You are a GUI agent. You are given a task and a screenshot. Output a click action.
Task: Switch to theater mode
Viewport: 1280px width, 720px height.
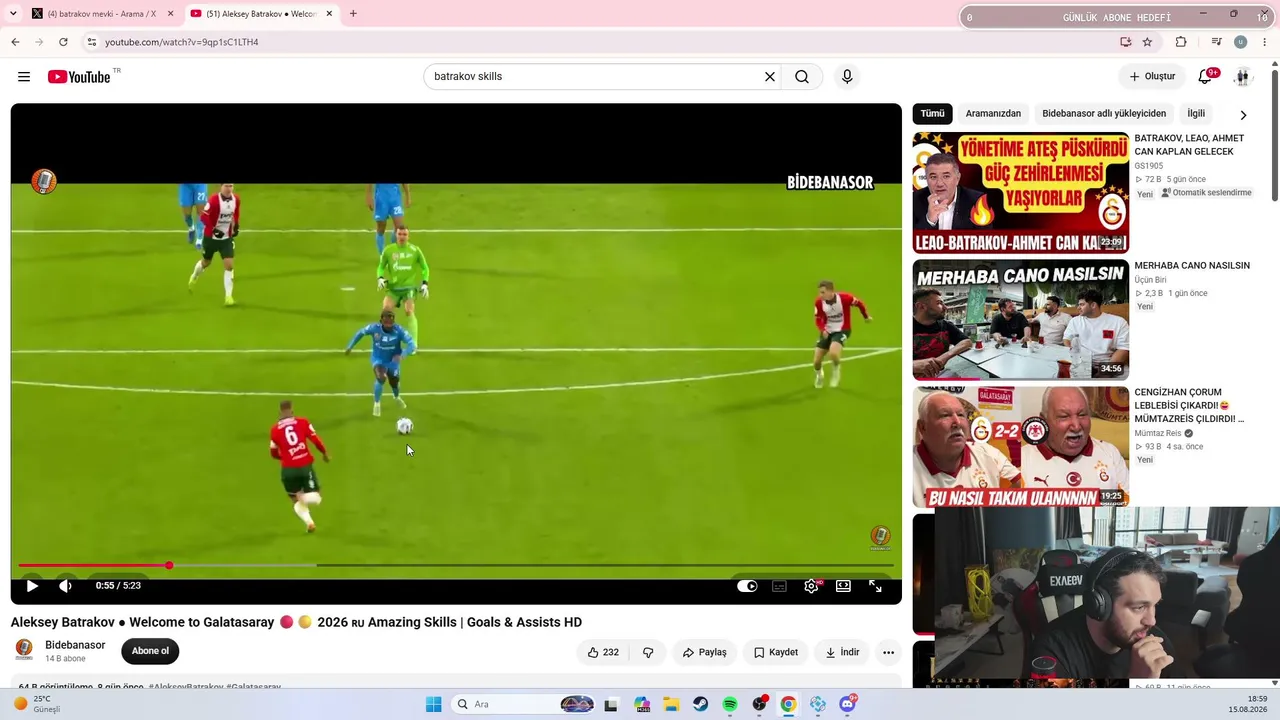click(x=843, y=586)
